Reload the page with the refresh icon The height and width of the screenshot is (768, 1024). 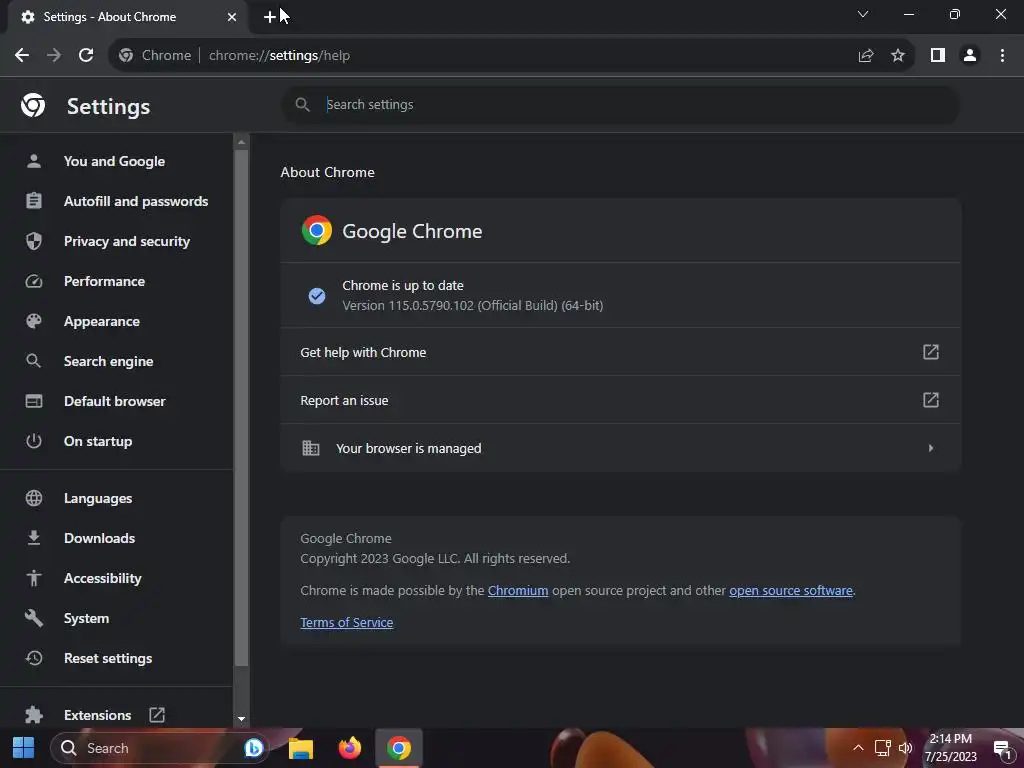click(86, 56)
